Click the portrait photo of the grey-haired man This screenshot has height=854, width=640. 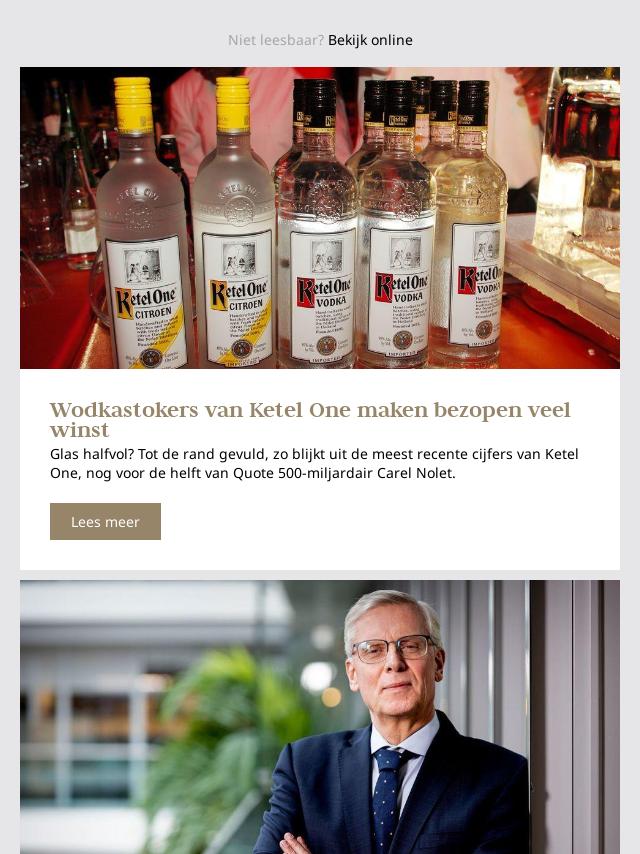320,717
